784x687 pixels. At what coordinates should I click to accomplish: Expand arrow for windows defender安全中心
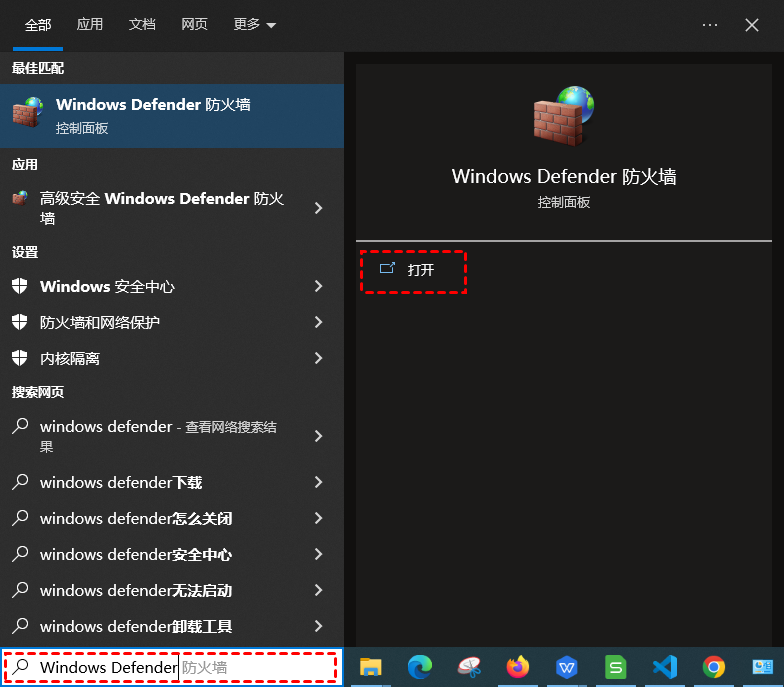coord(318,554)
